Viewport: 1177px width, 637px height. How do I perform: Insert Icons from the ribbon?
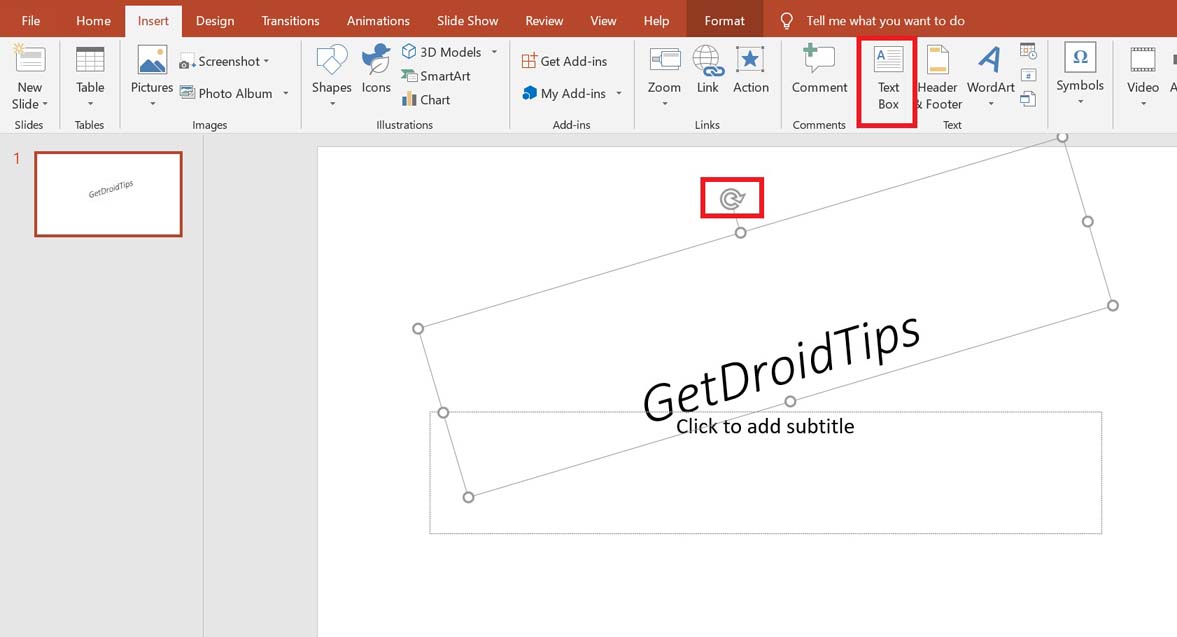pos(376,71)
